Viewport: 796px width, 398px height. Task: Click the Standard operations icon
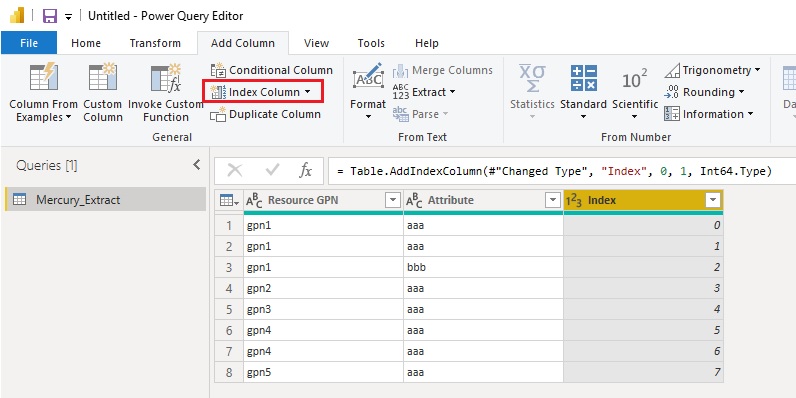[583, 78]
